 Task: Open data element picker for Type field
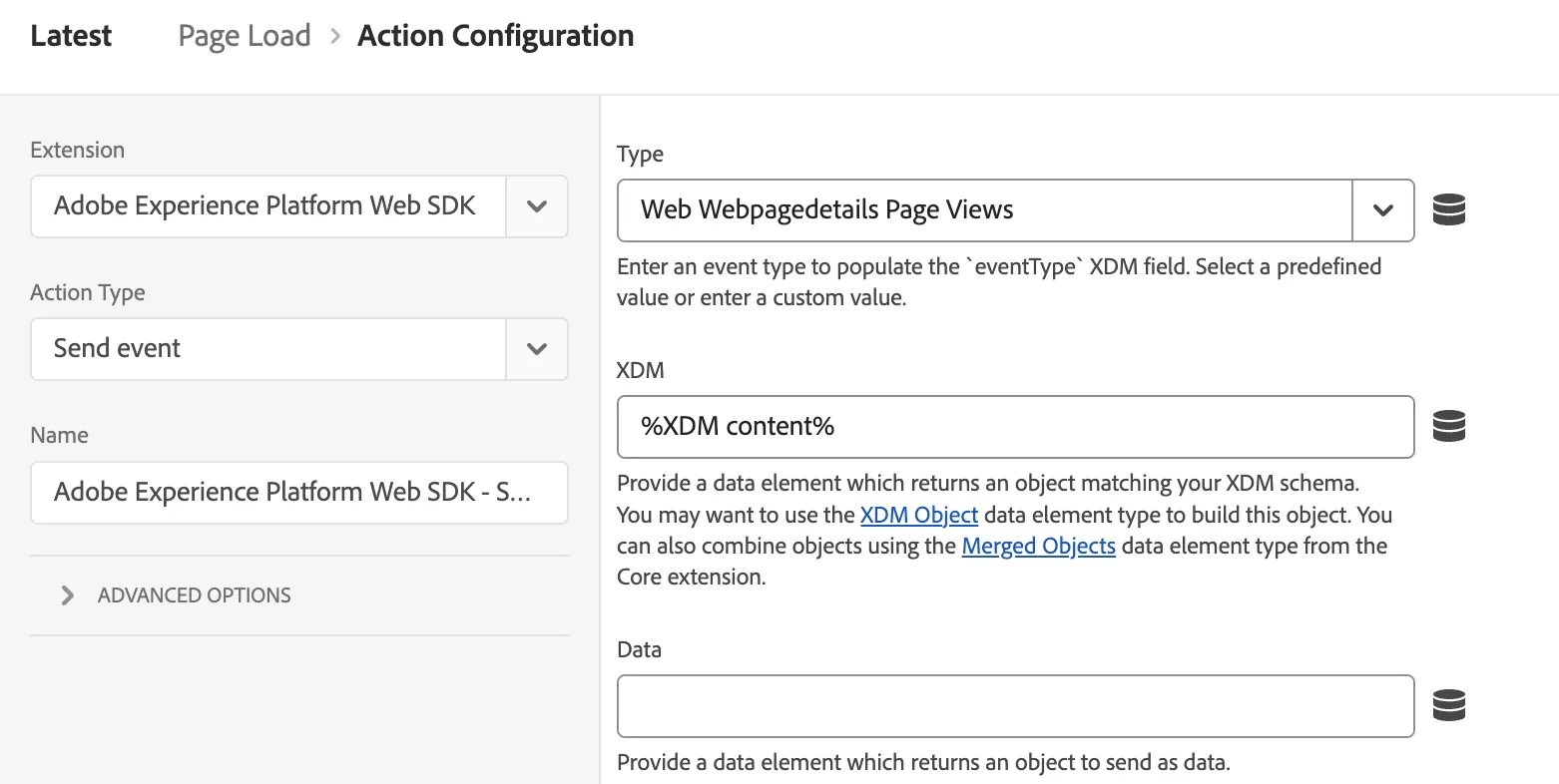tap(1449, 209)
